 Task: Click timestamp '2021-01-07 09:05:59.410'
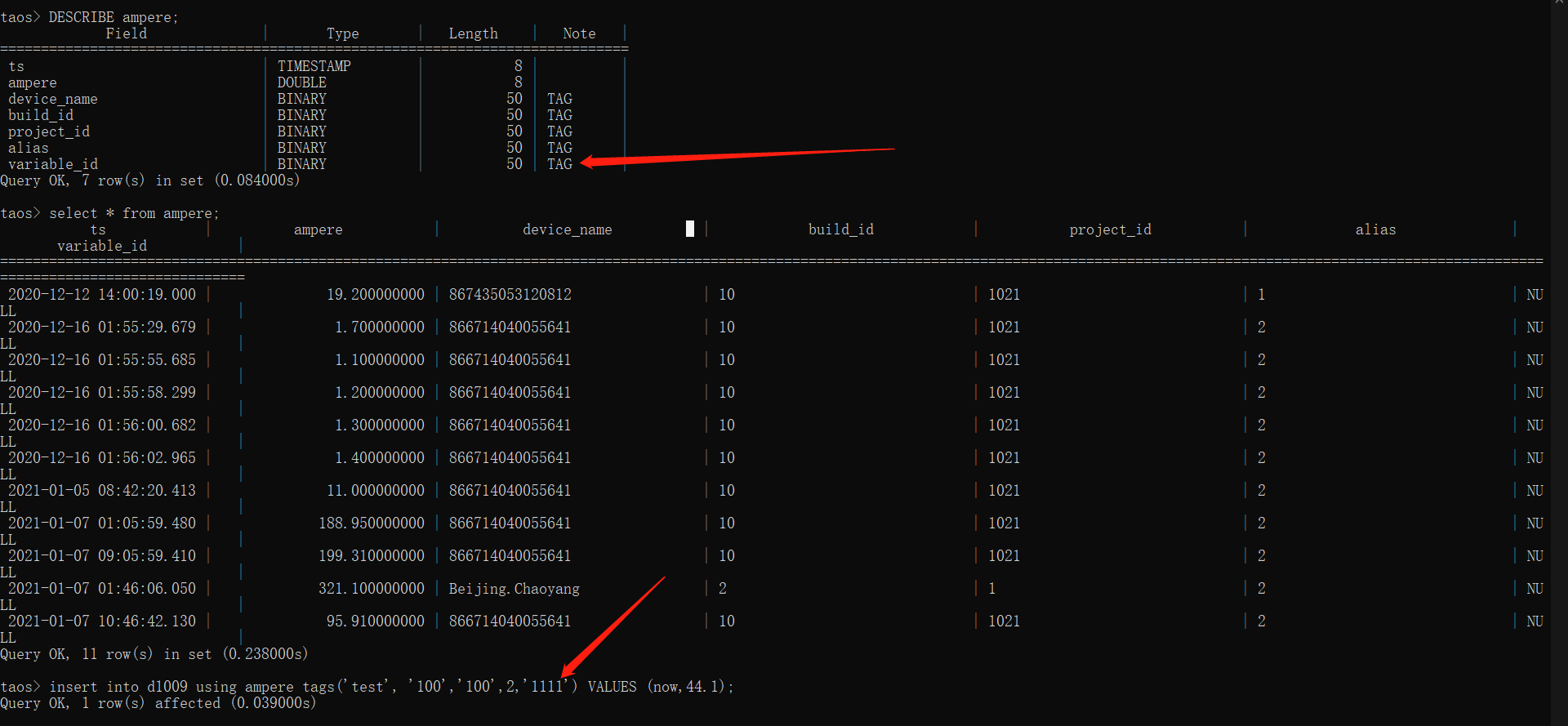(102, 556)
